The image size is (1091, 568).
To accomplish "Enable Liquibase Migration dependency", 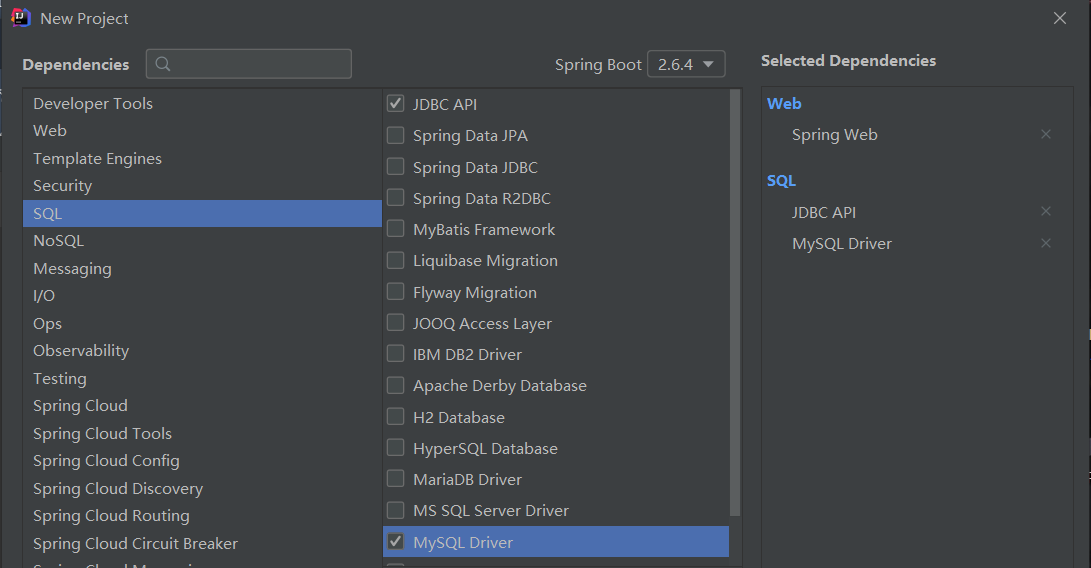I will (395, 260).
